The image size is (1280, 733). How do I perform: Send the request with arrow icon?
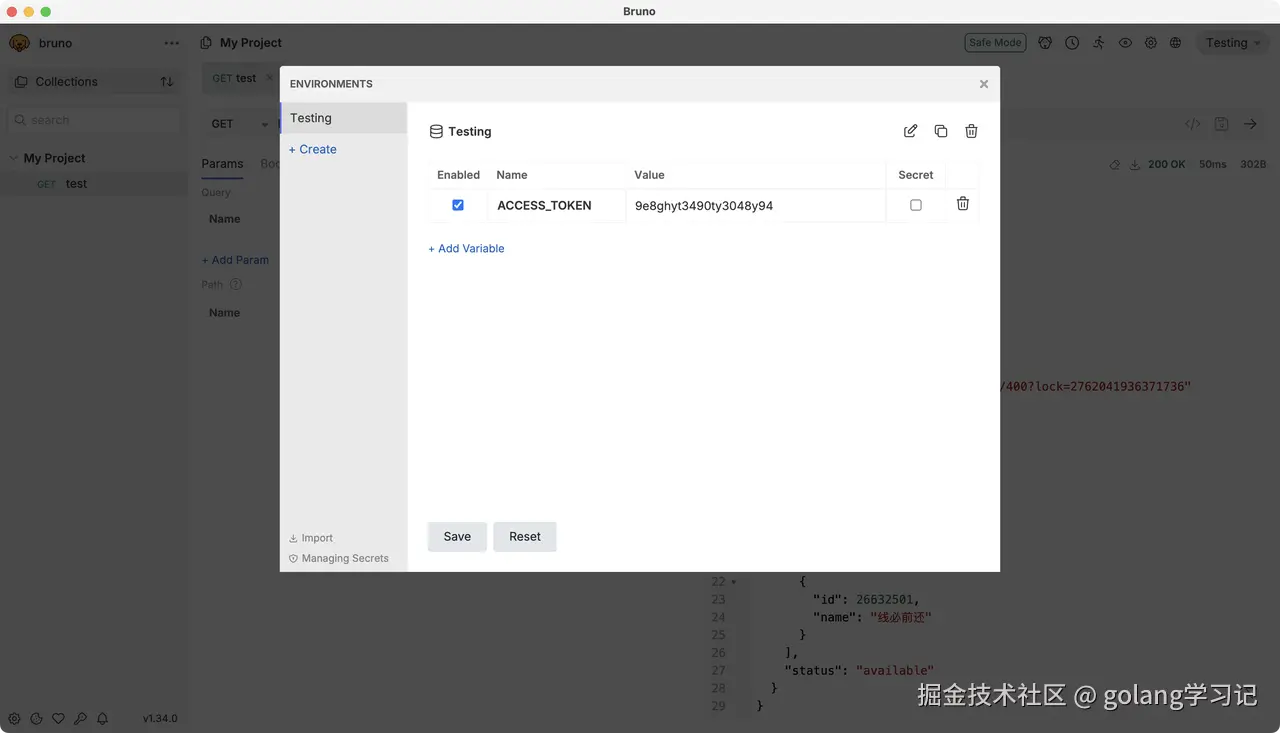pos(1250,124)
